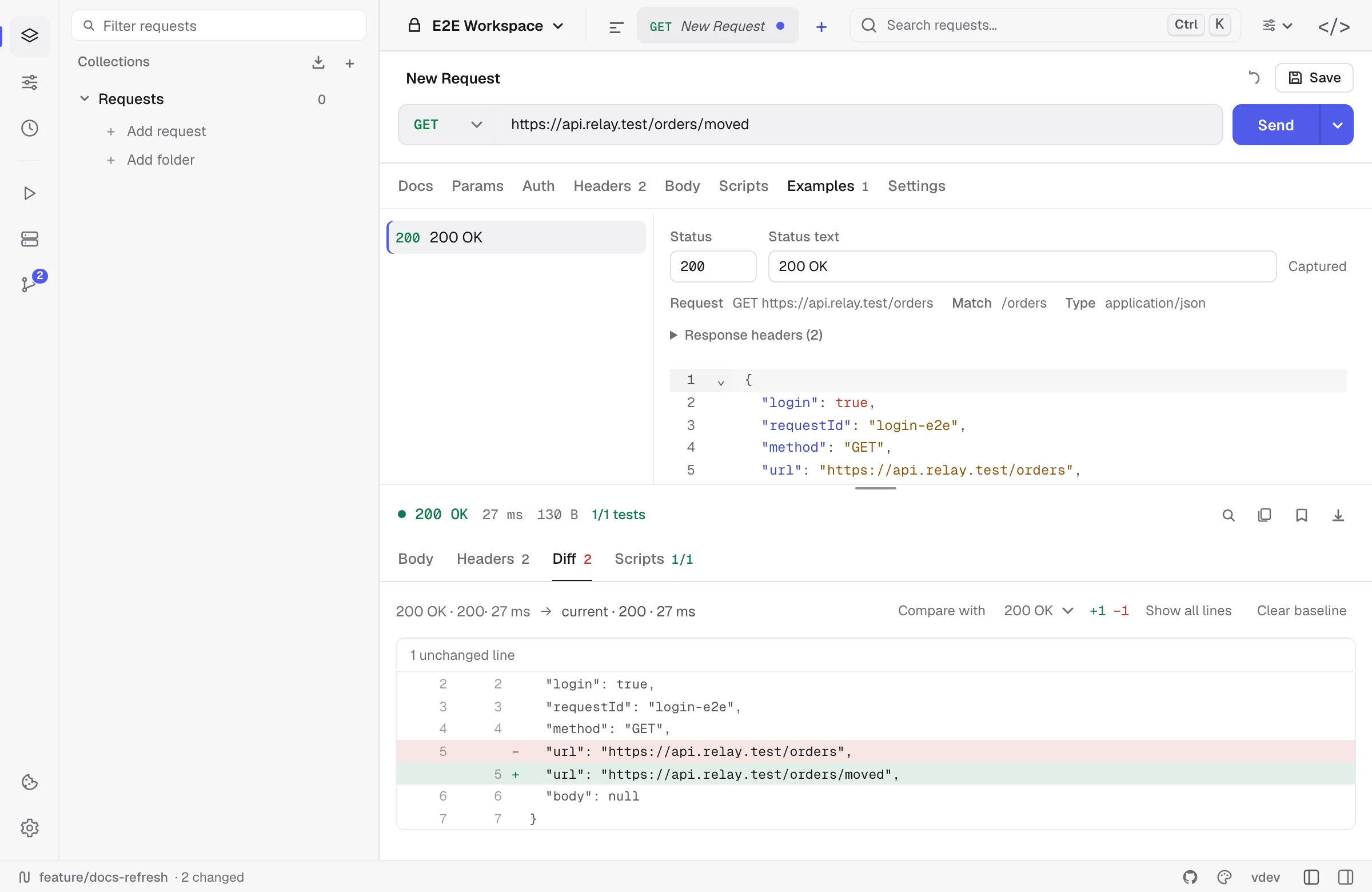
Task: Switch to the Params tab
Action: coord(477,186)
